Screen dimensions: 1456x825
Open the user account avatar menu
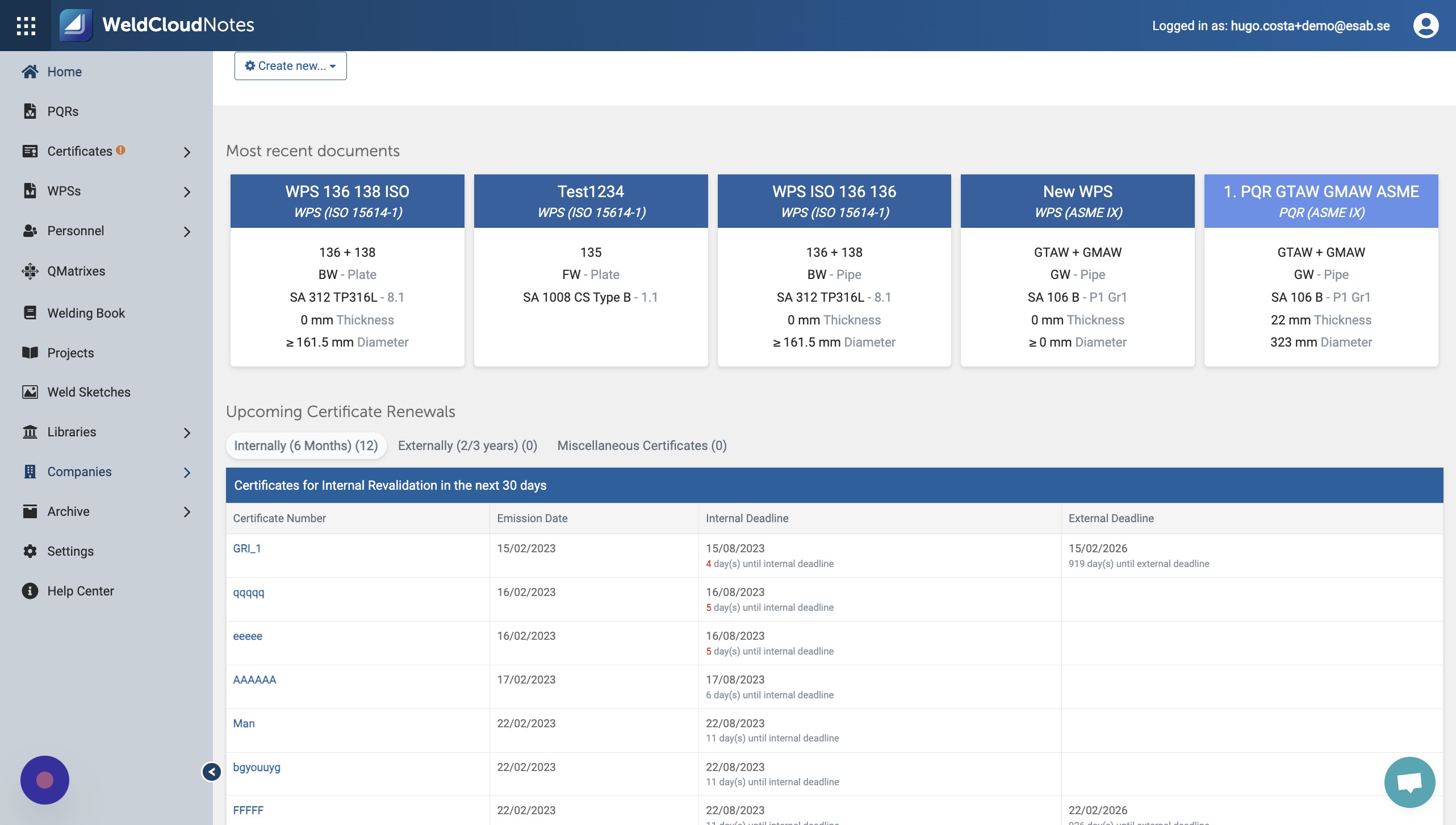point(1425,26)
